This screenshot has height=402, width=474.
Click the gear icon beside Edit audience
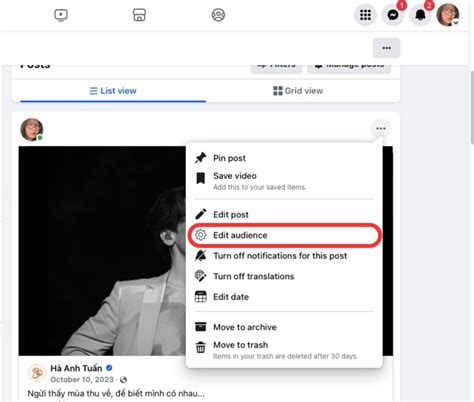coord(201,235)
